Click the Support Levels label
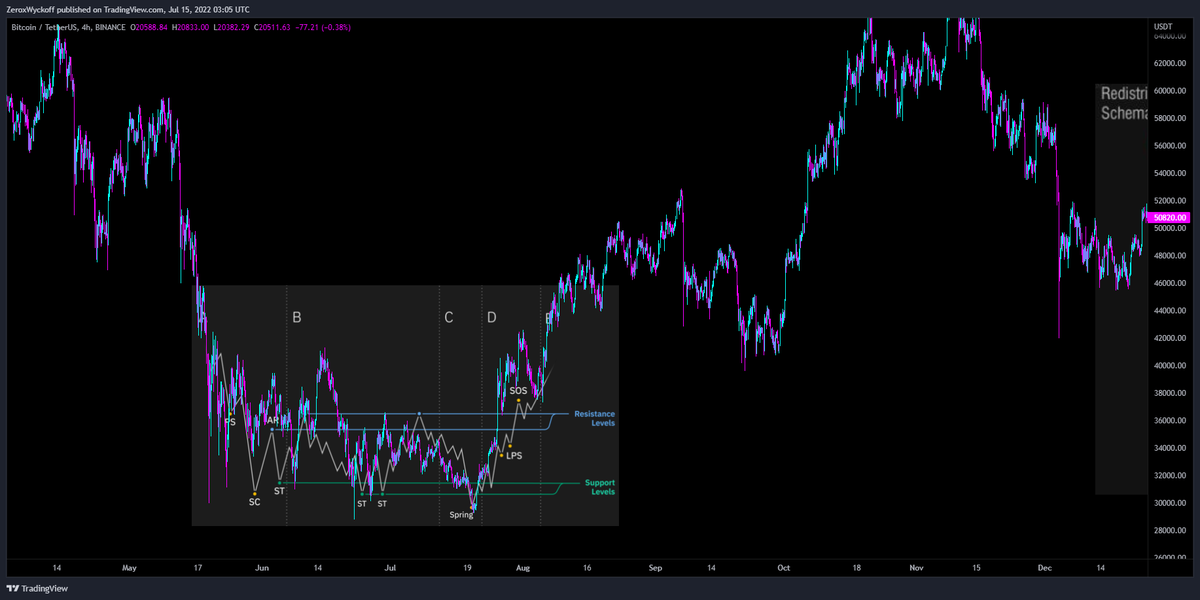This screenshot has height=600, width=1200. point(600,487)
